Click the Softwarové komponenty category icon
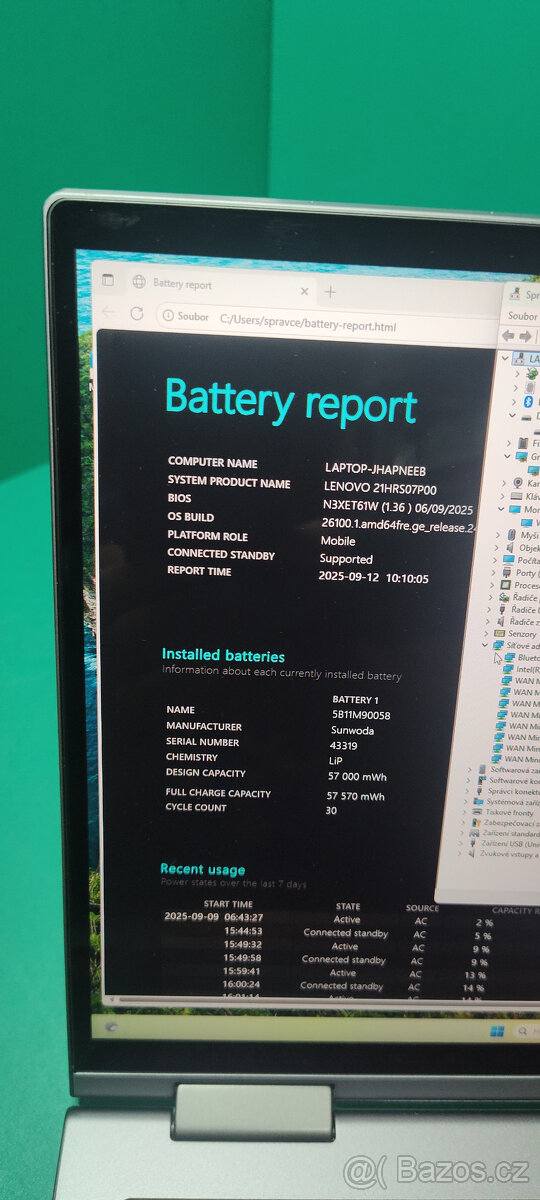This screenshot has height=1200, width=540. click(x=481, y=781)
